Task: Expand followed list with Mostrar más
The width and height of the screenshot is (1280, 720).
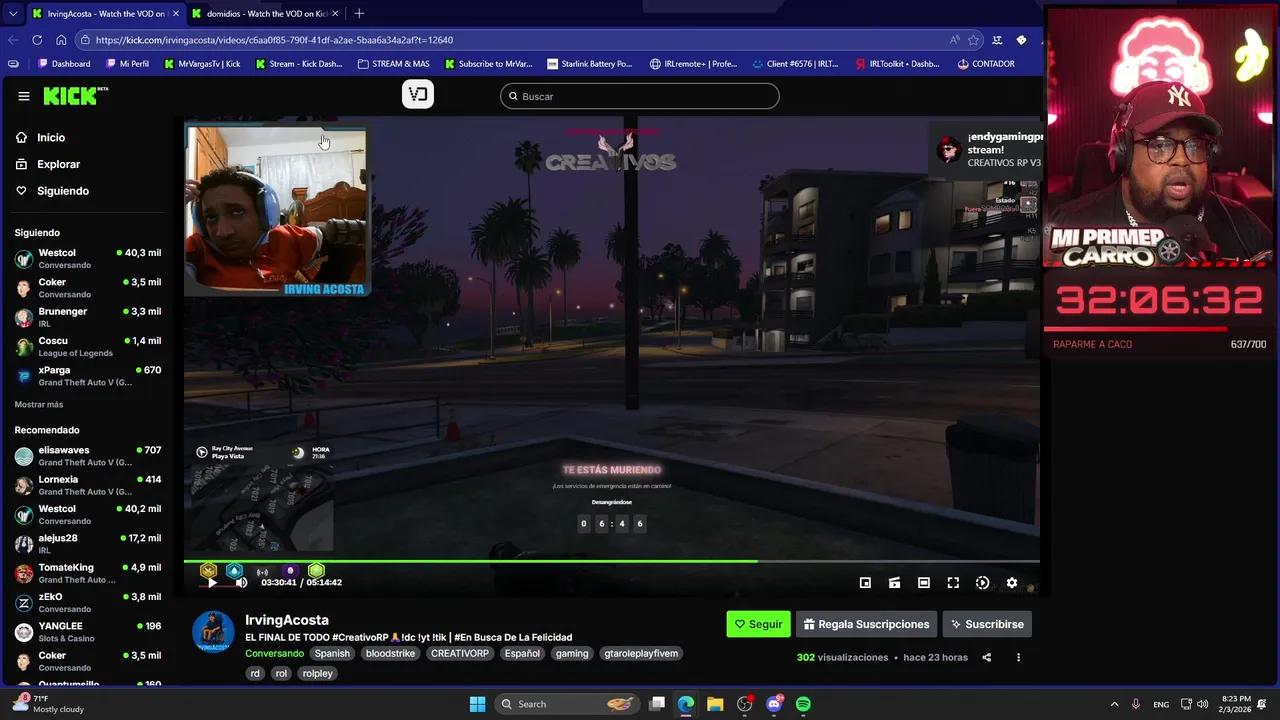Action: (x=39, y=405)
